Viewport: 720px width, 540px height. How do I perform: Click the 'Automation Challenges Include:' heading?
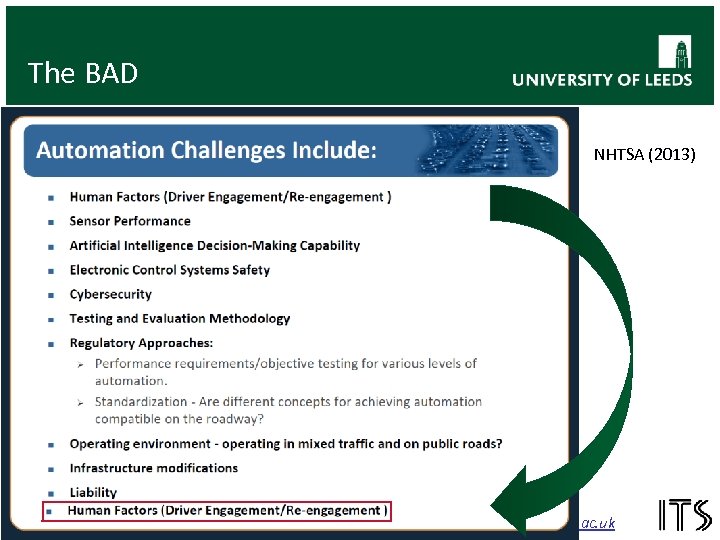tap(206, 150)
